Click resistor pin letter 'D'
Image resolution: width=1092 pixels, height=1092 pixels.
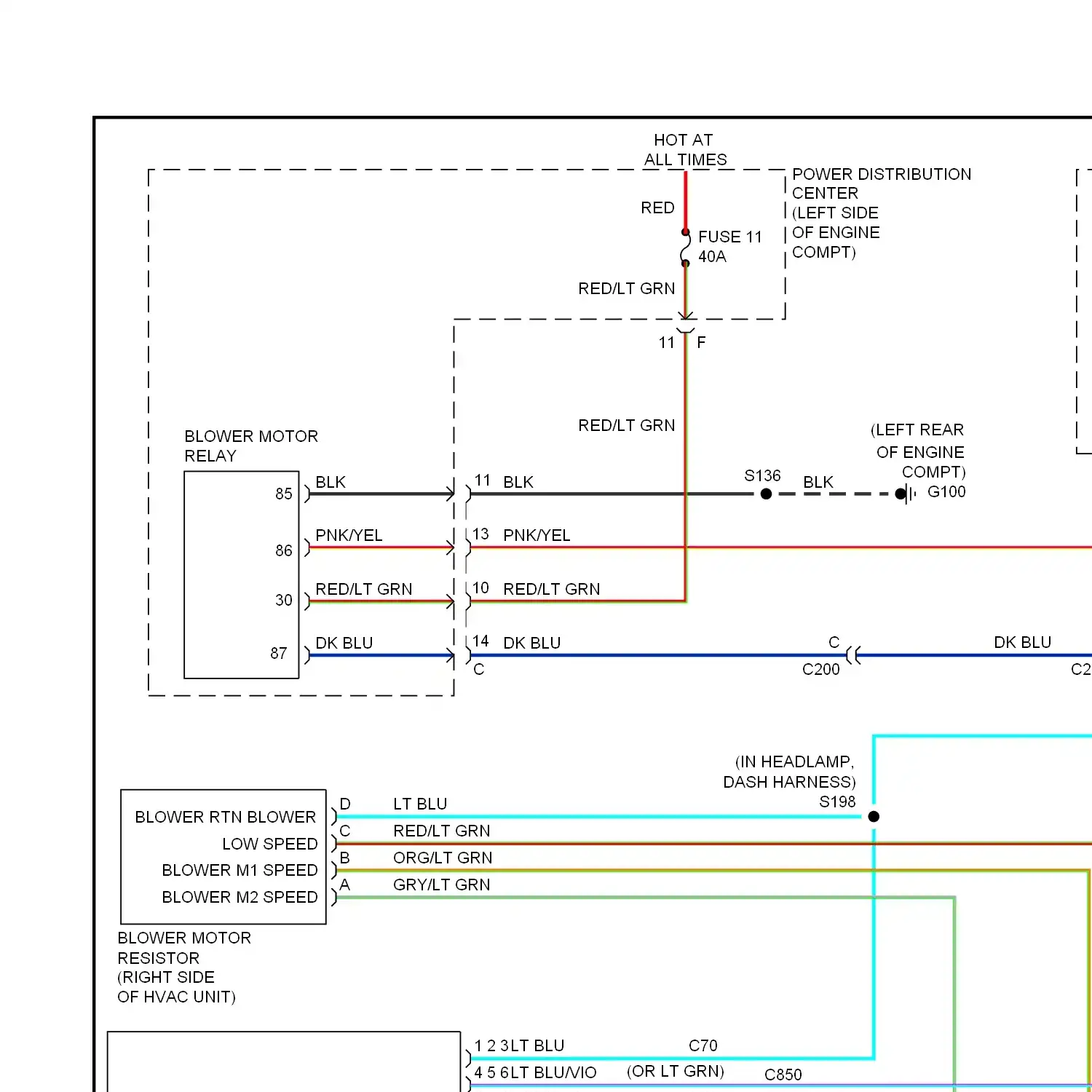point(345,804)
